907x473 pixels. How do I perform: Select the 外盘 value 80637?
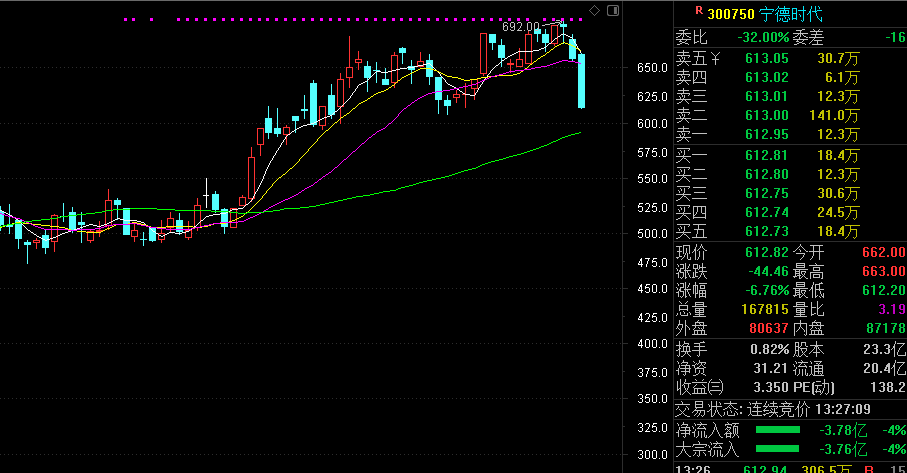768,328
